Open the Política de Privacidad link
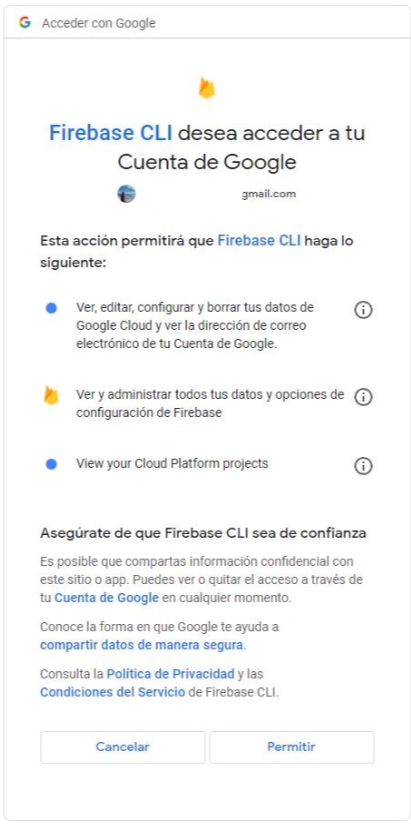This screenshot has width=411, height=824. (x=170, y=673)
